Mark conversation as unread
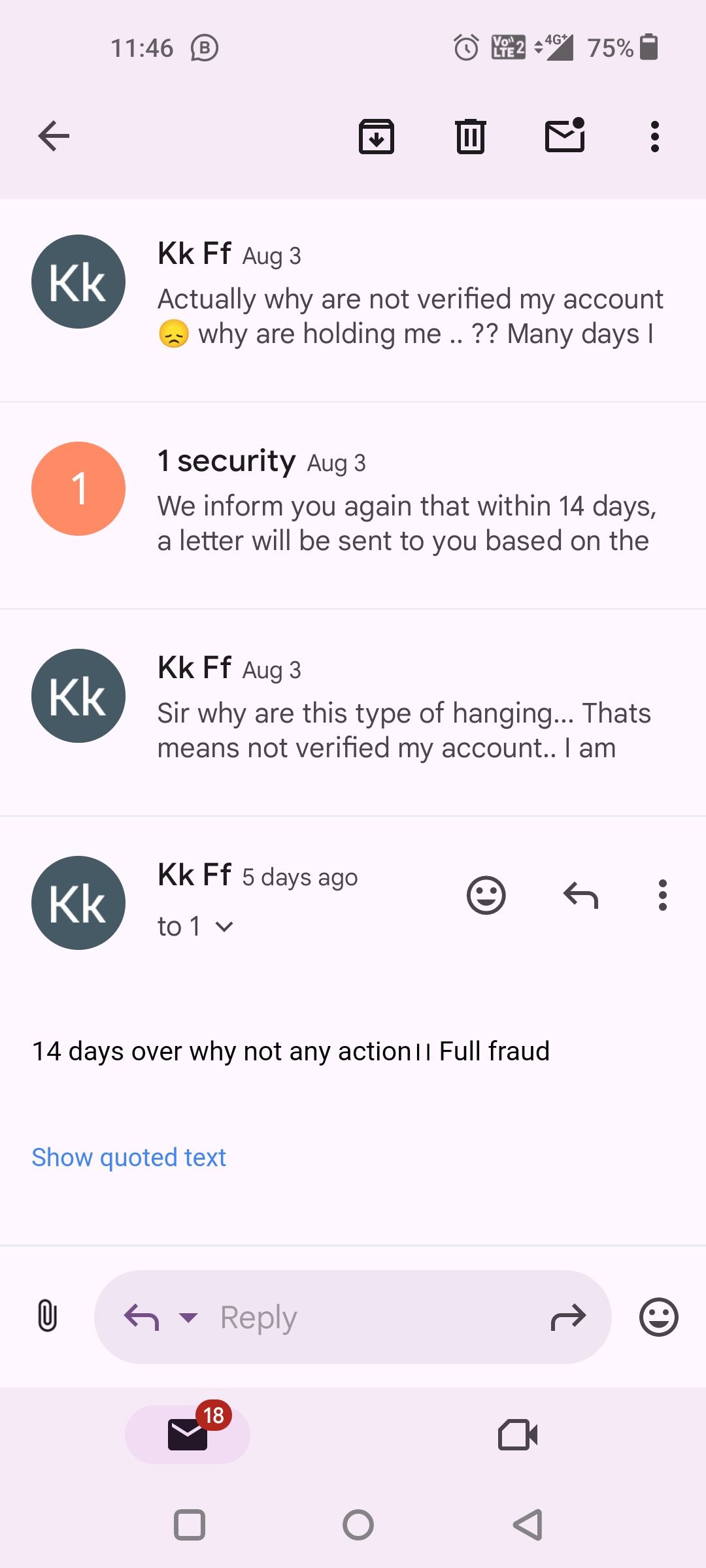This screenshot has width=706, height=1568. (565, 135)
